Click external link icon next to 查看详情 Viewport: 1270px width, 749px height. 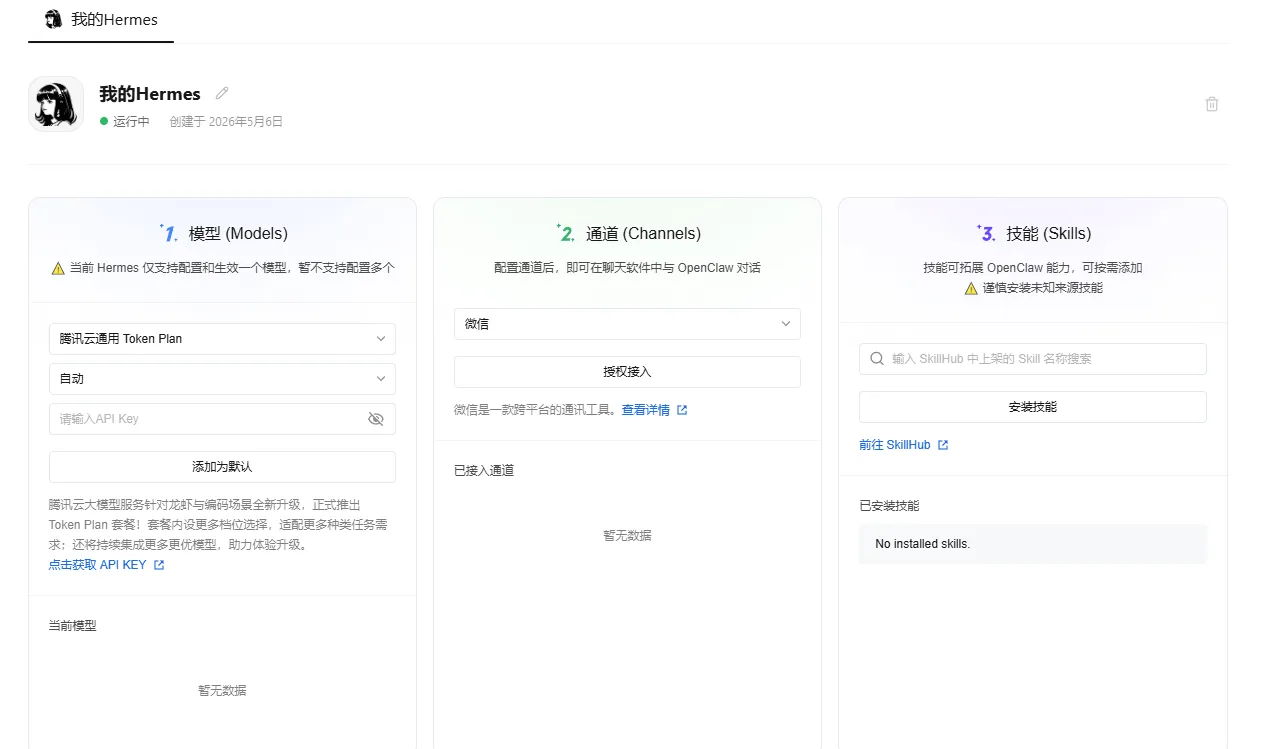tap(682, 410)
